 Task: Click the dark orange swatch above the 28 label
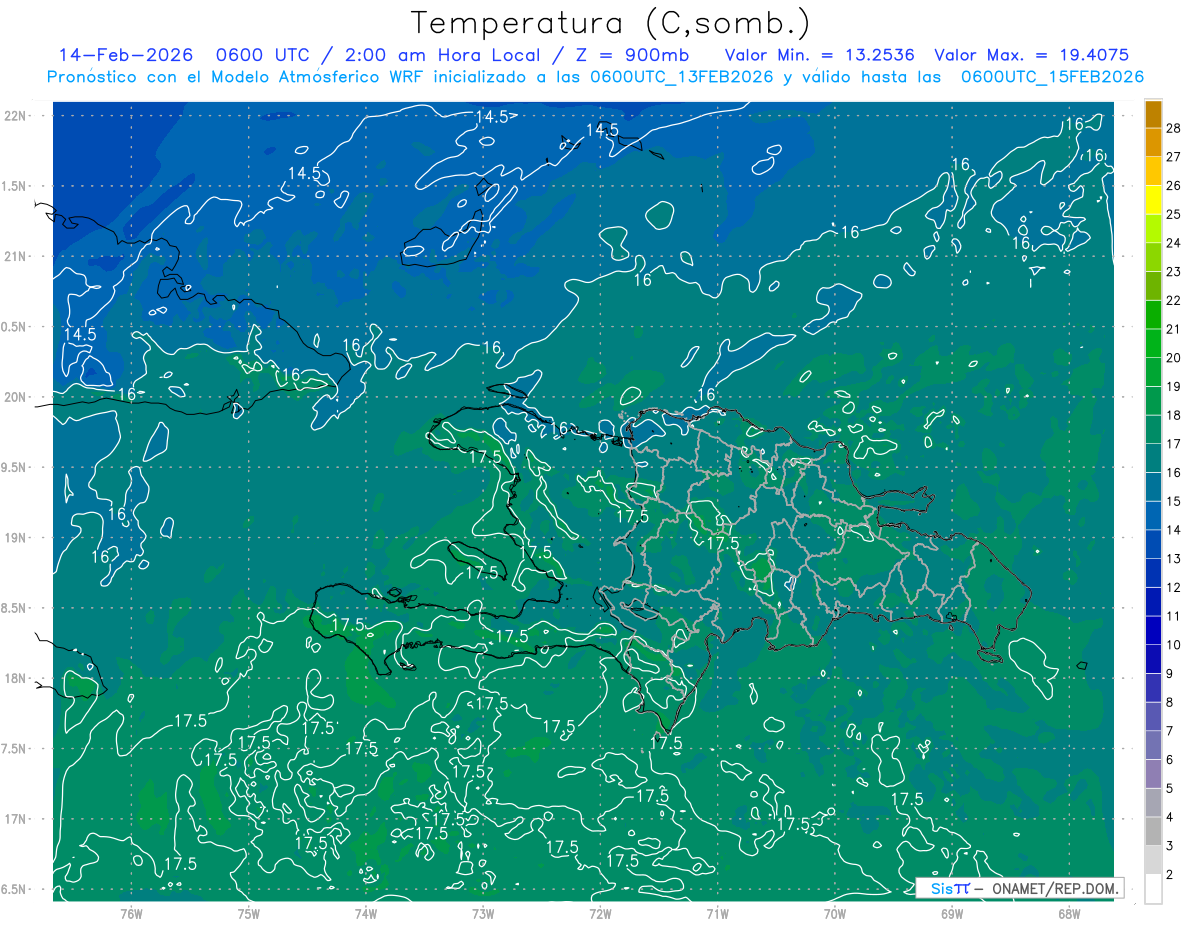(x=1153, y=114)
